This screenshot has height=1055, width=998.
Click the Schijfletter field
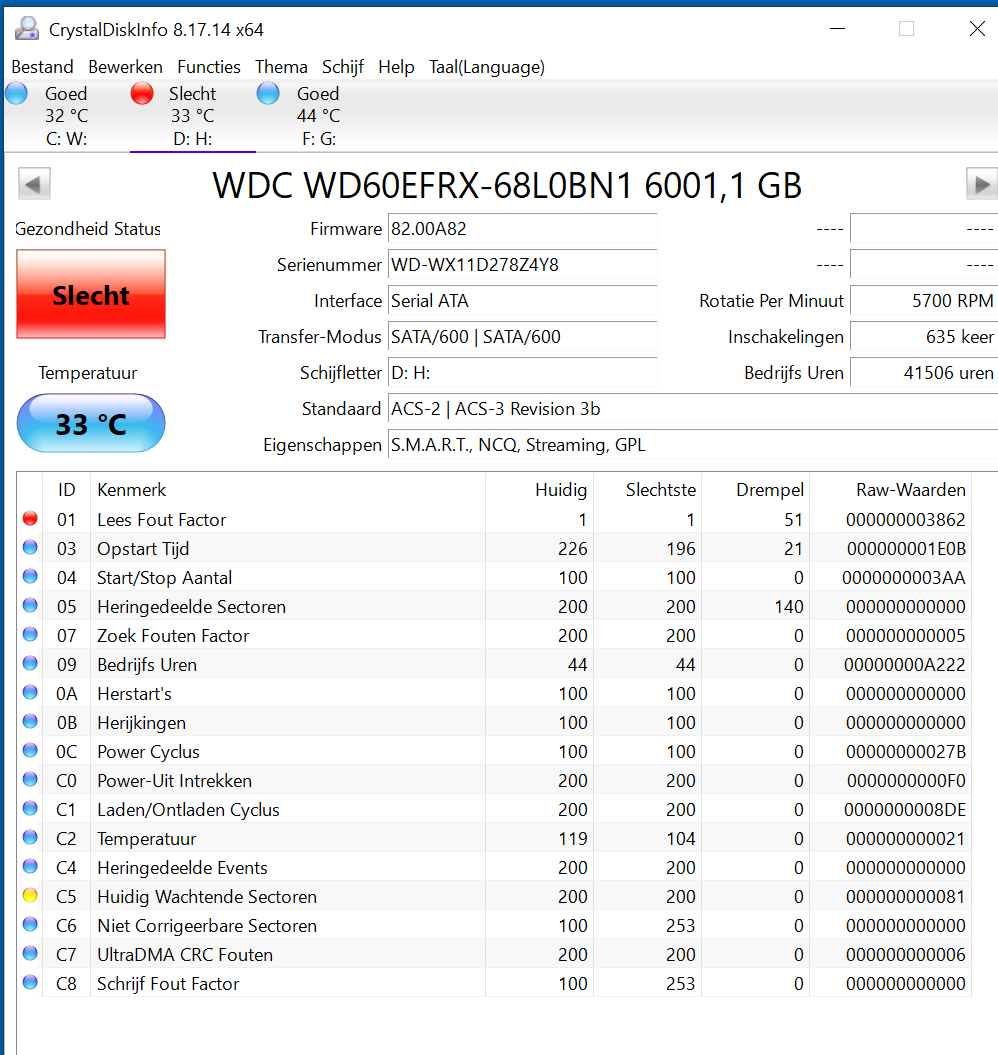tap(522, 373)
